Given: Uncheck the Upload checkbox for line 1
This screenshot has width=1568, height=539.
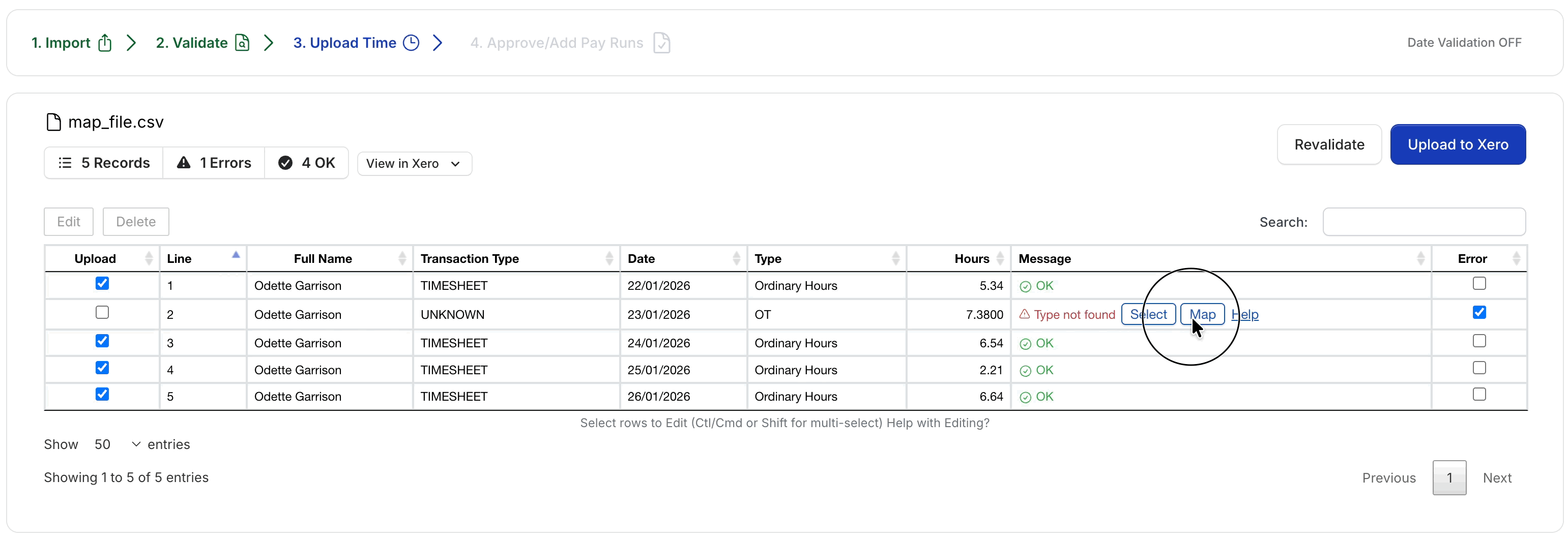Looking at the screenshot, I should [102, 284].
